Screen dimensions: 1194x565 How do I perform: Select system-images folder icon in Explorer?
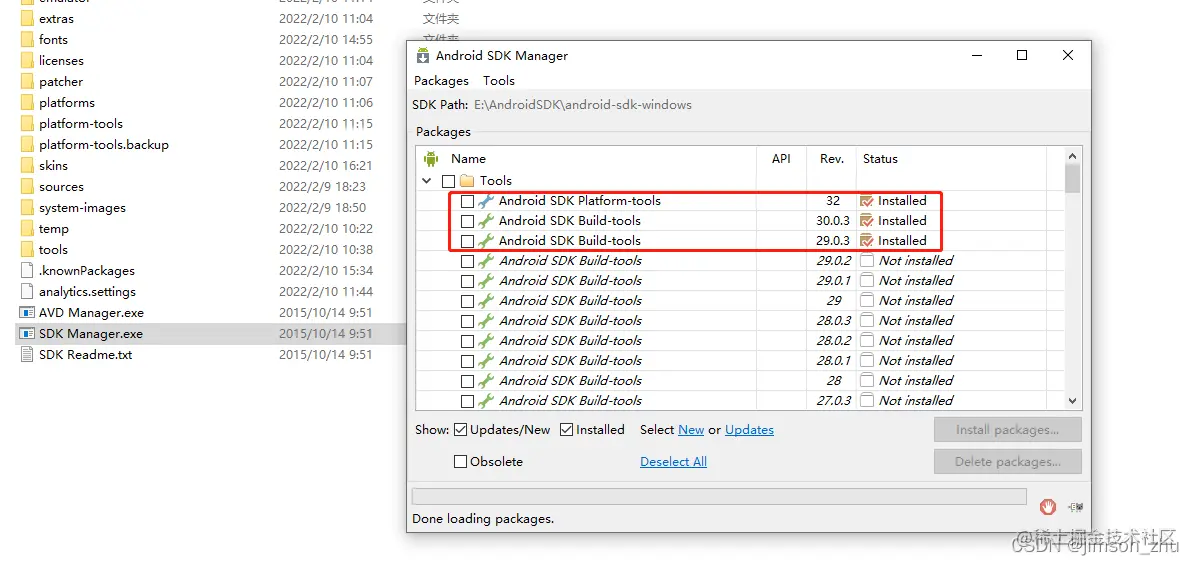[x=27, y=208]
